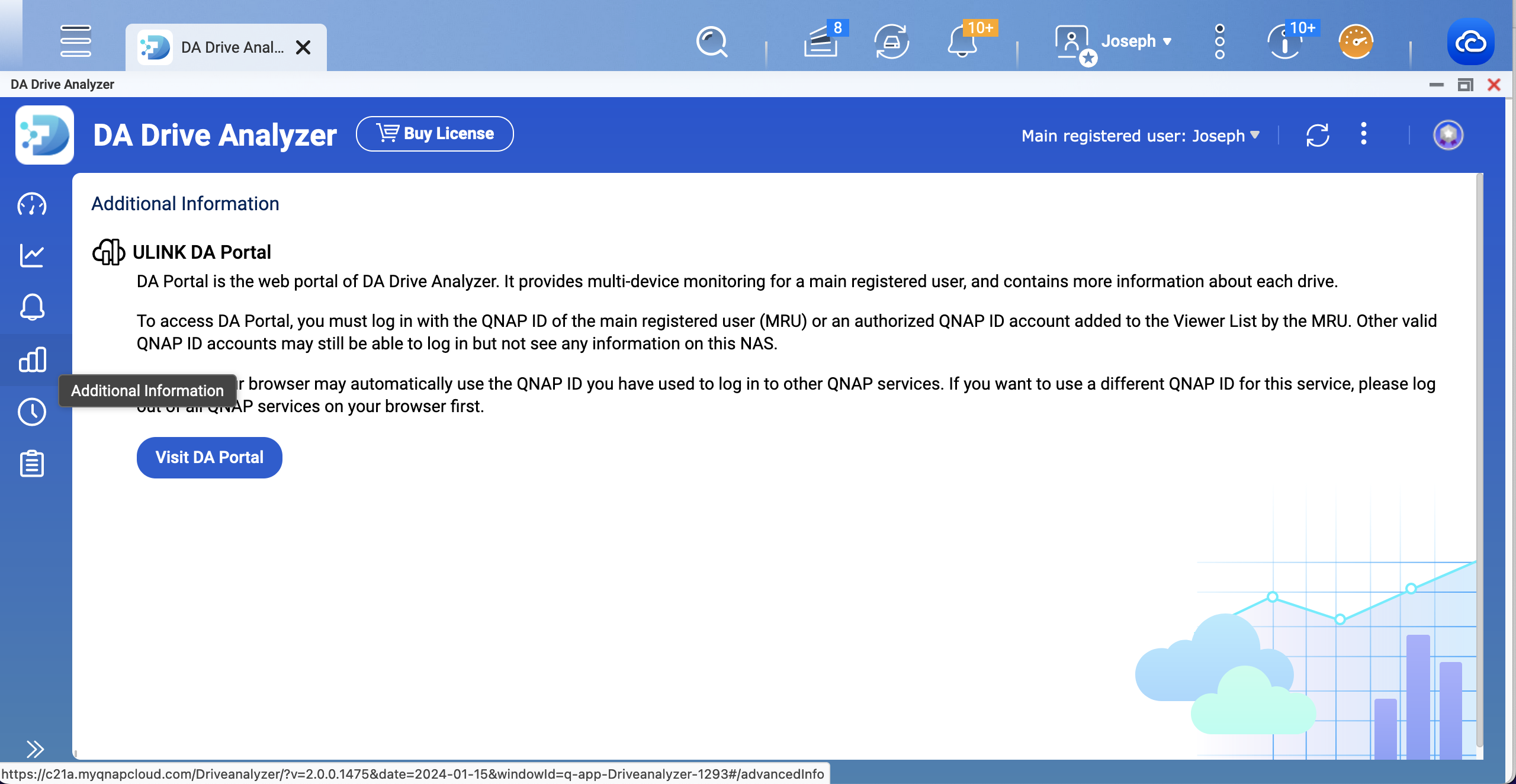Open background tasks showing badge 8
This screenshot has width=1516, height=784.
pos(823,42)
